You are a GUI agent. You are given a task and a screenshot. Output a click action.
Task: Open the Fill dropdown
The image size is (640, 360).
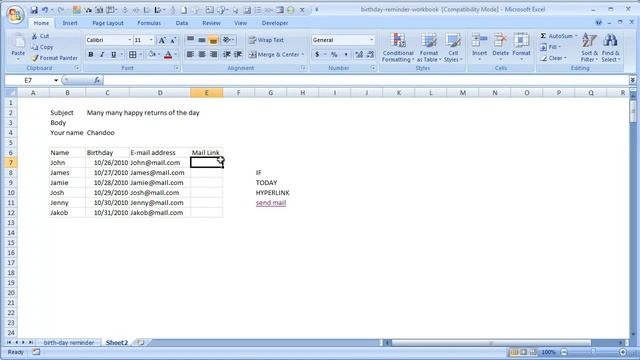[550, 47]
